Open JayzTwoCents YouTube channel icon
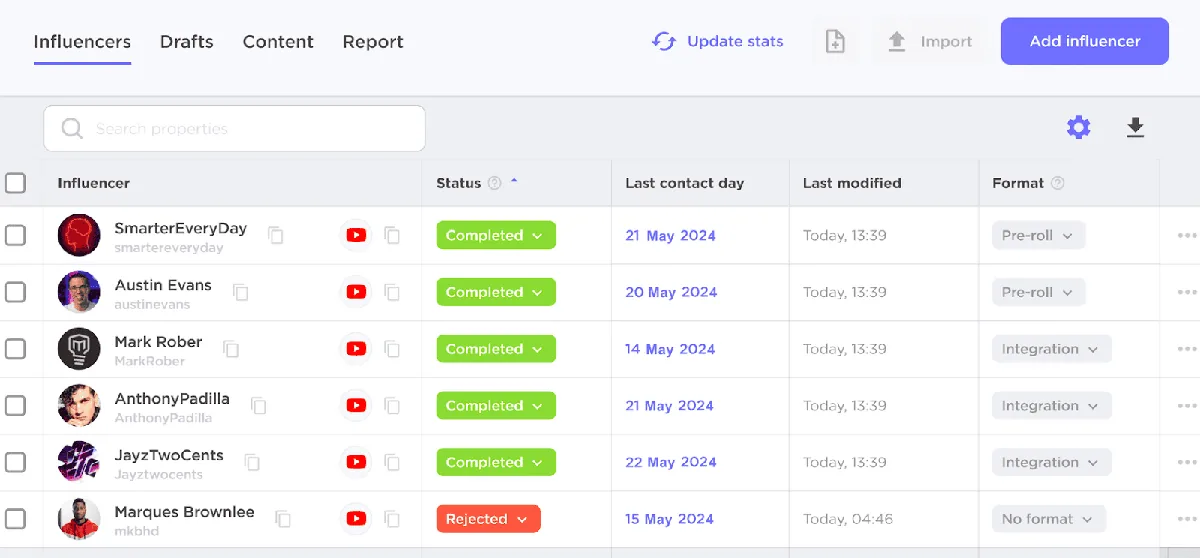 (356, 462)
